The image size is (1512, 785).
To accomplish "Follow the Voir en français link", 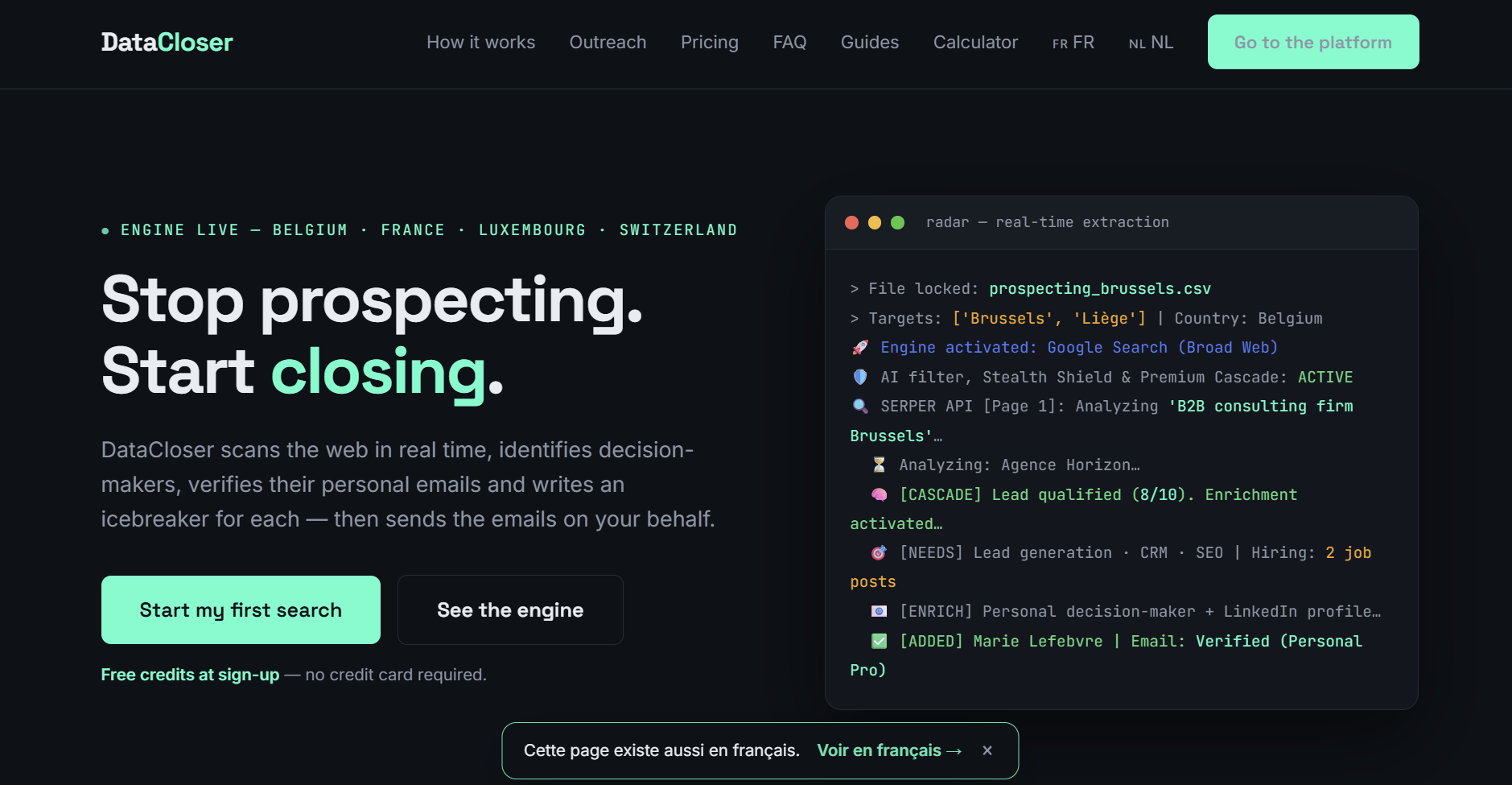I will [x=889, y=750].
